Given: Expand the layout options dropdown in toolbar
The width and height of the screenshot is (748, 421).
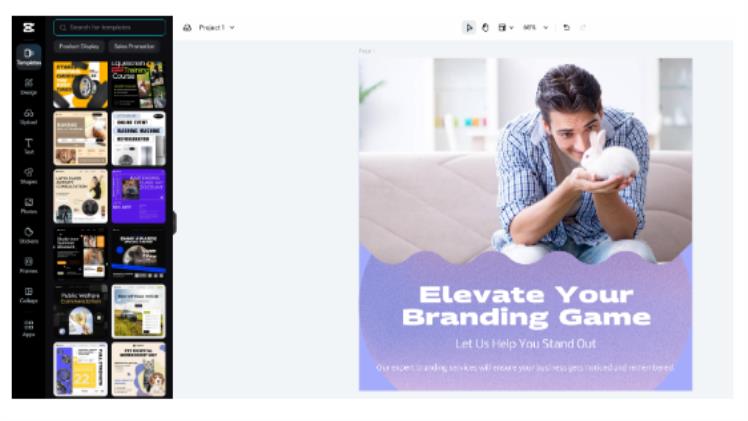Looking at the screenshot, I should pos(505,28).
